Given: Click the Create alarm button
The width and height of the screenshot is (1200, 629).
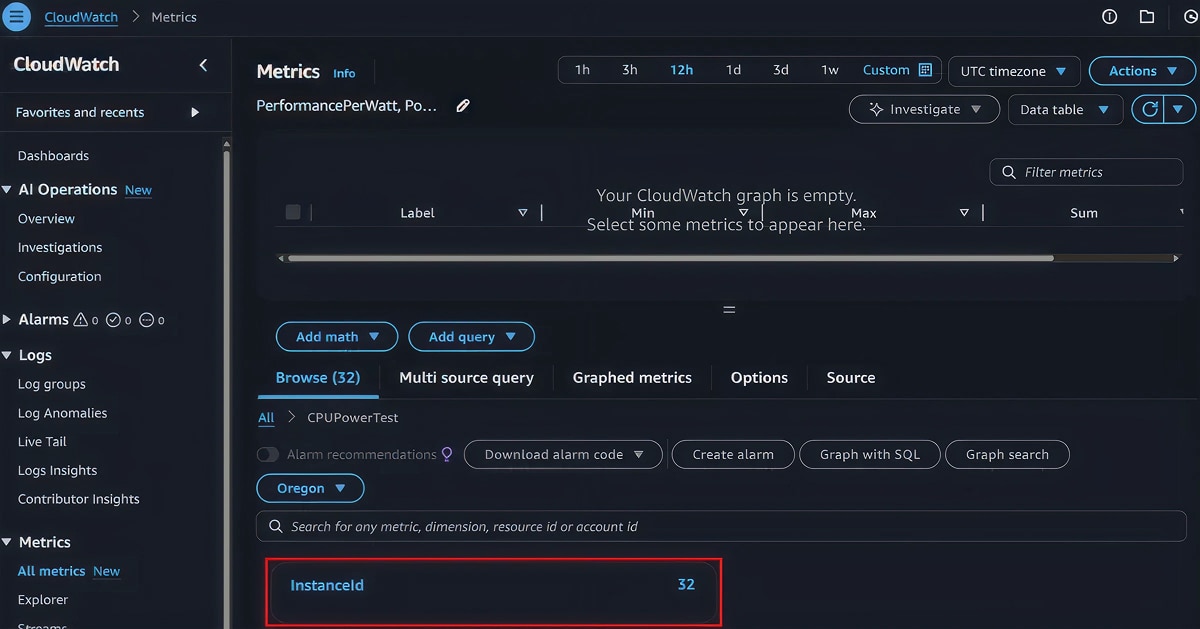Looking at the screenshot, I should coord(733,454).
